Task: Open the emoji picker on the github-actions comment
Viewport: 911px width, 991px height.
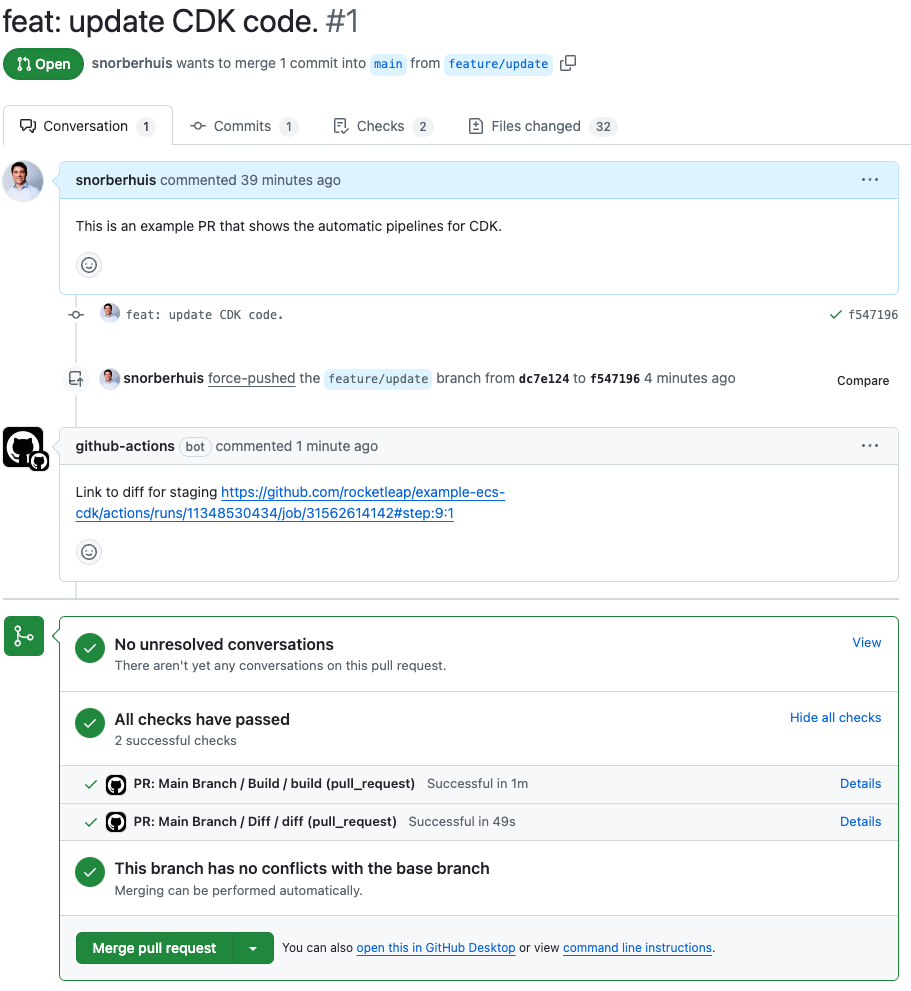Action: (89, 551)
